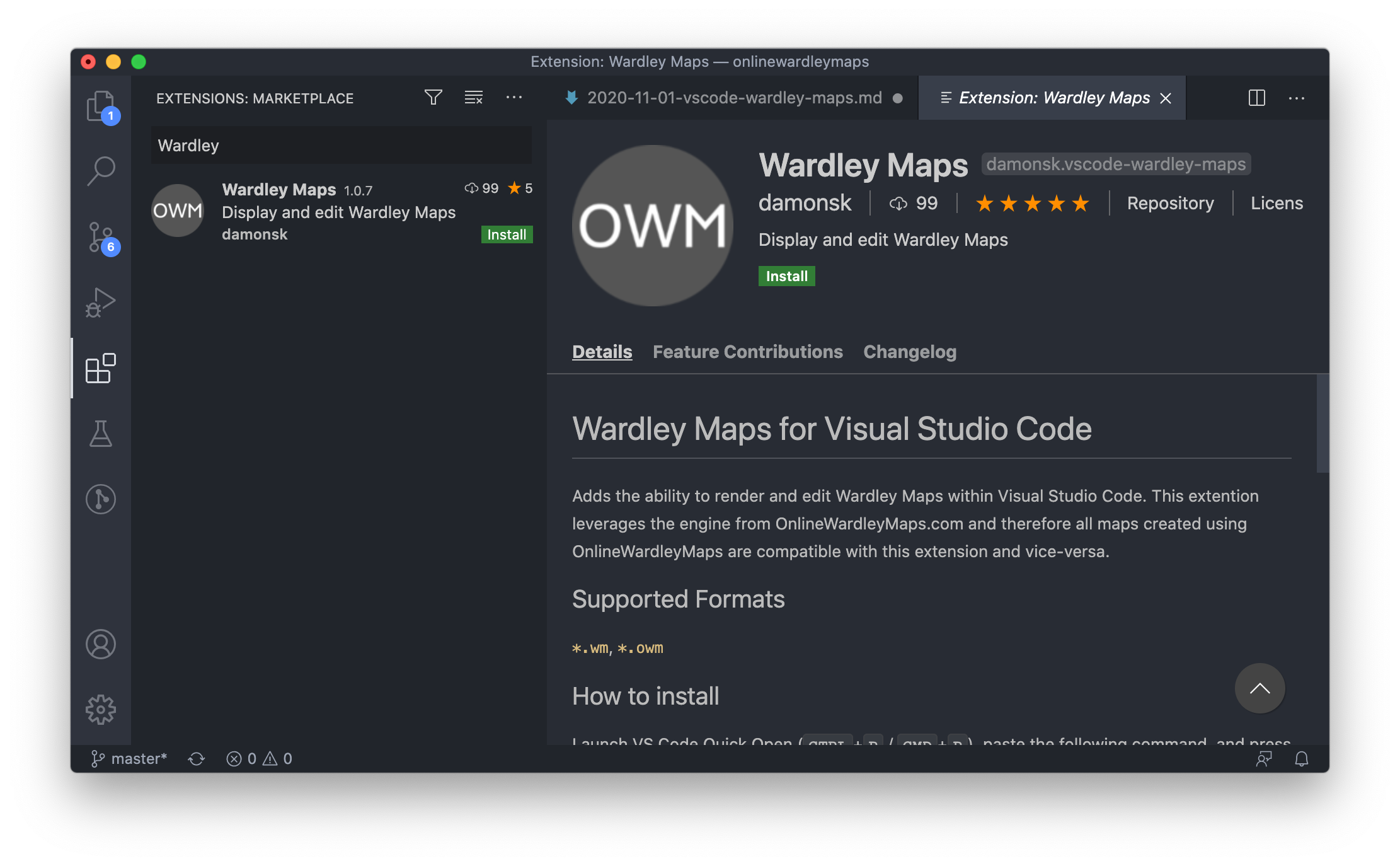Click the 5 star rating in list

(x=520, y=188)
